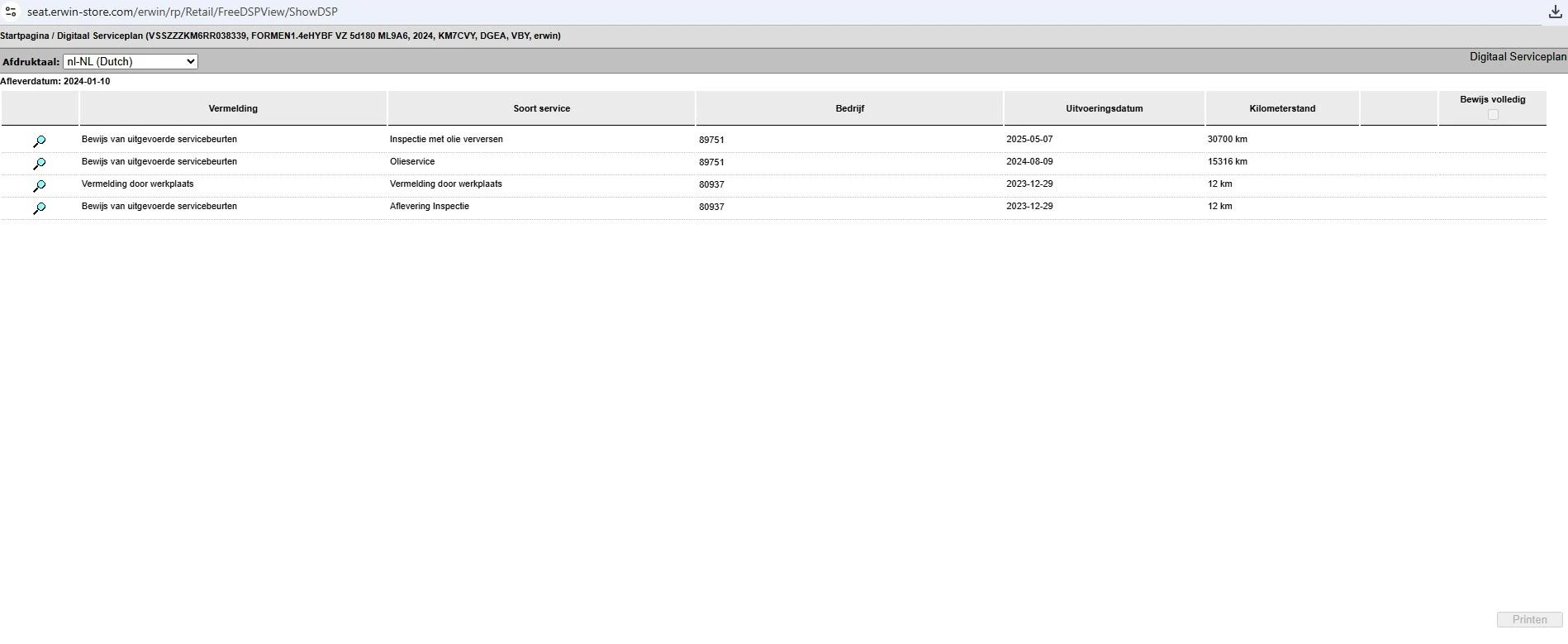Click the Printen button
1568x644 pixels.
point(1529,619)
